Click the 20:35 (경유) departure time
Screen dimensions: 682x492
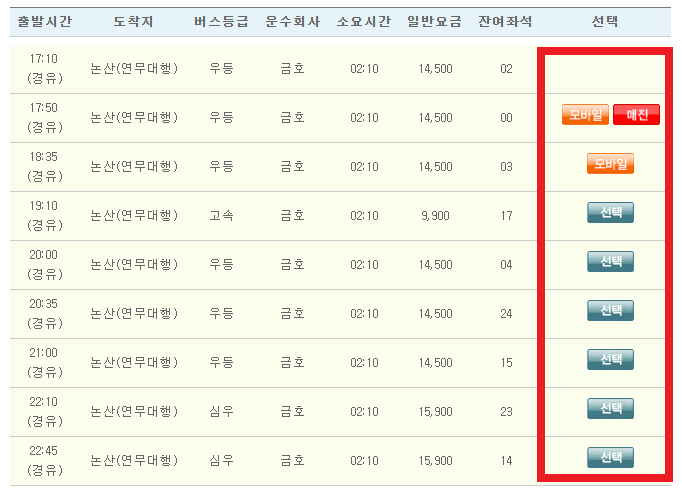pos(44,314)
